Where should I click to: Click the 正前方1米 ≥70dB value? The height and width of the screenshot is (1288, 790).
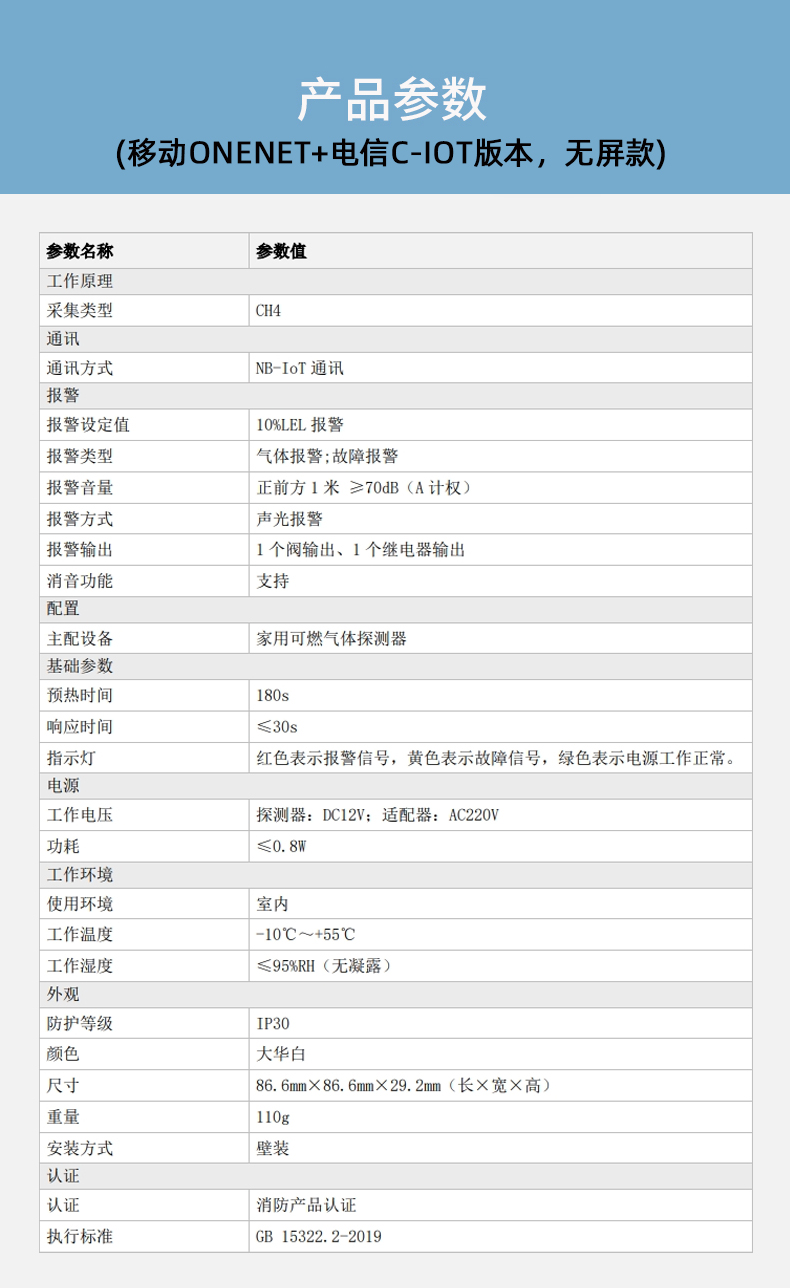click(x=364, y=488)
